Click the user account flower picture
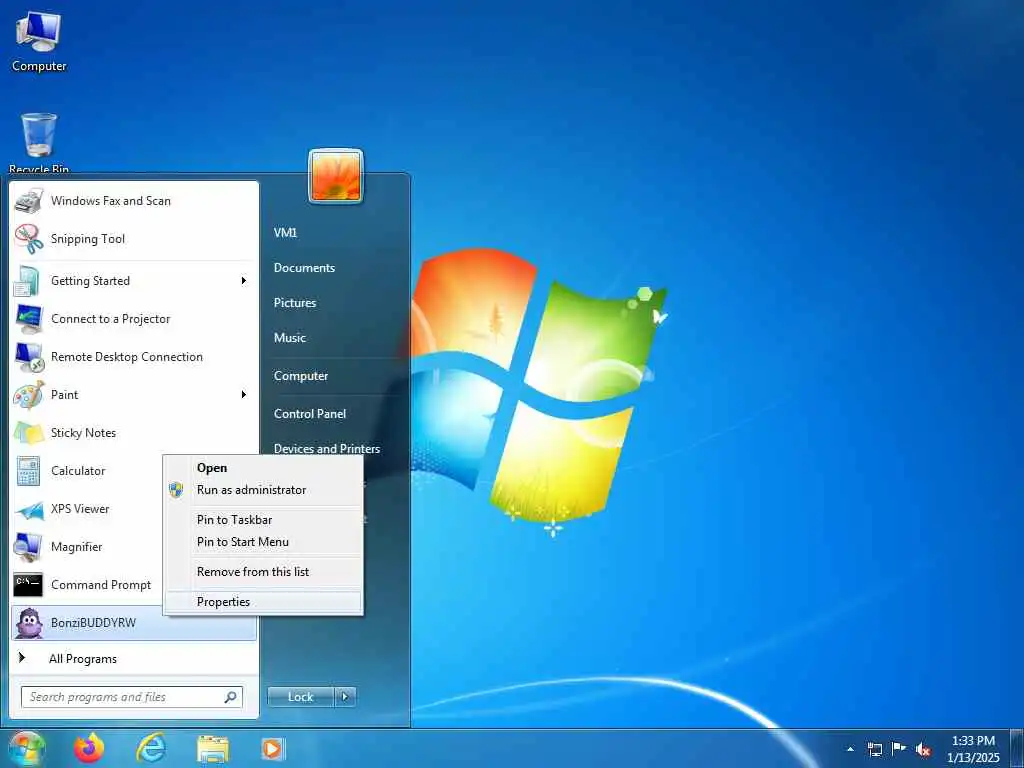Viewport: 1024px width, 768px height. click(x=336, y=176)
